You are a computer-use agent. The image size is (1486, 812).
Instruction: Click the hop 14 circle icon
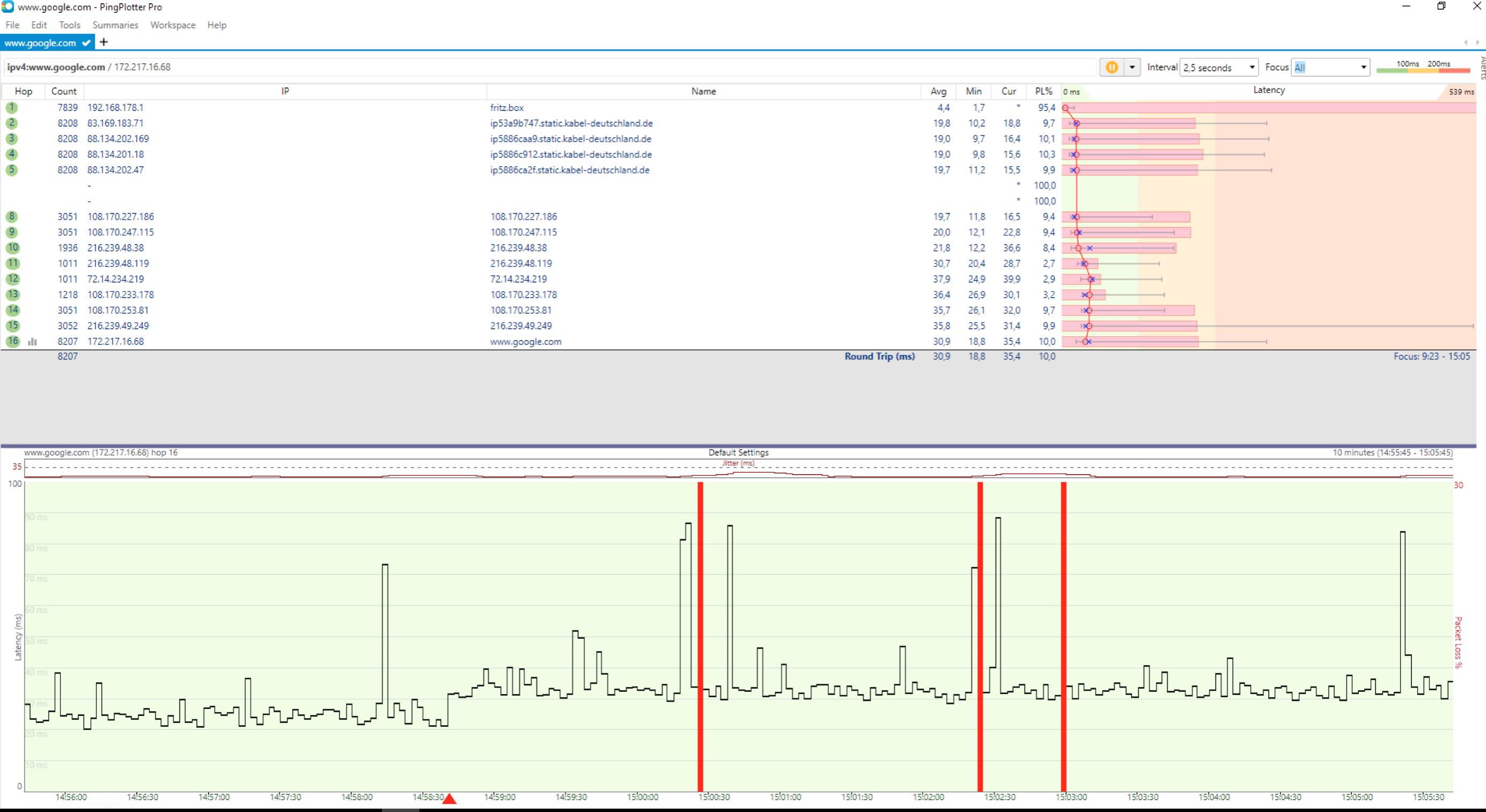[x=12, y=309]
